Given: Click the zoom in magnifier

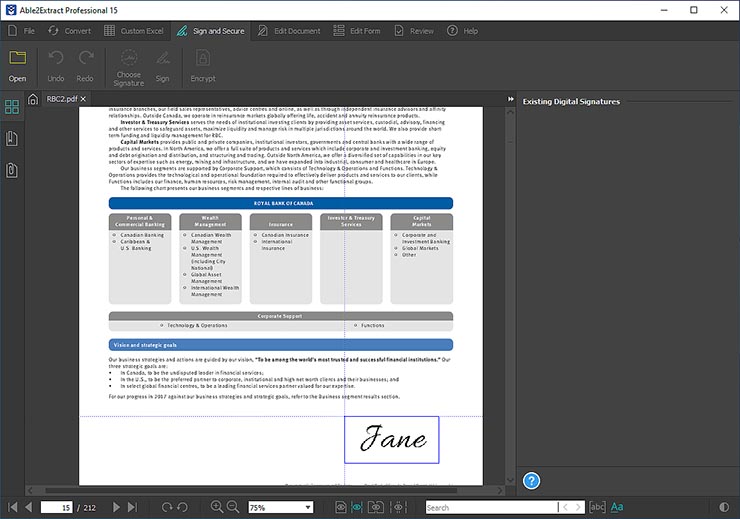Looking at the screenshot, I should pos(216,507).
